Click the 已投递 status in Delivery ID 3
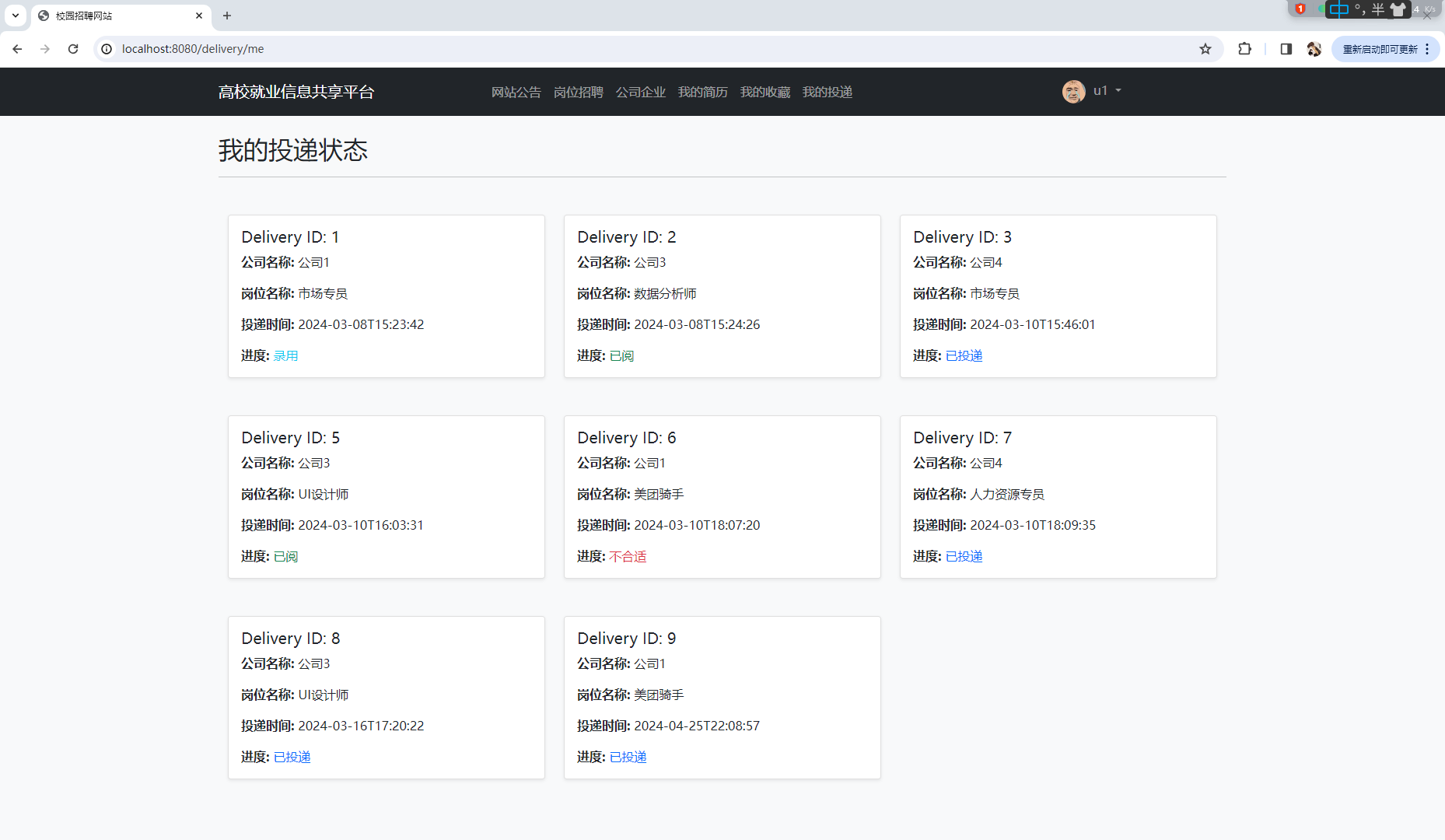 click(x=964, y=356)
